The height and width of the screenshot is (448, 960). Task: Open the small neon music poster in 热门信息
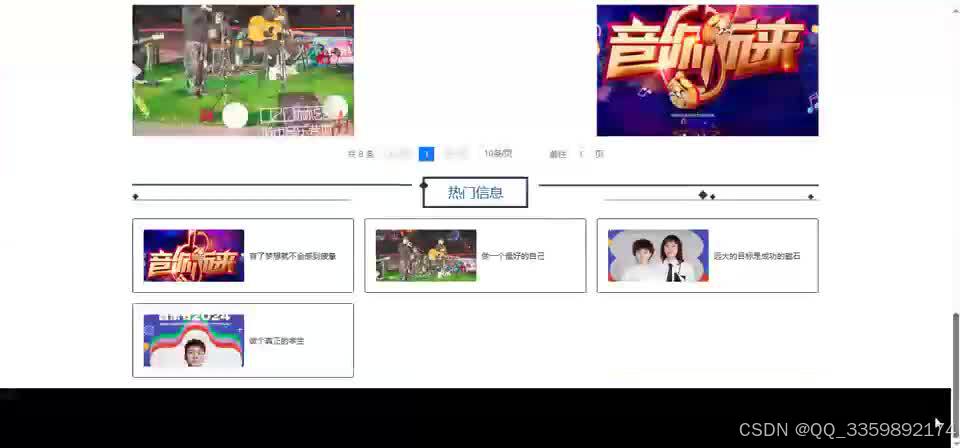click(x=193, y=256)
